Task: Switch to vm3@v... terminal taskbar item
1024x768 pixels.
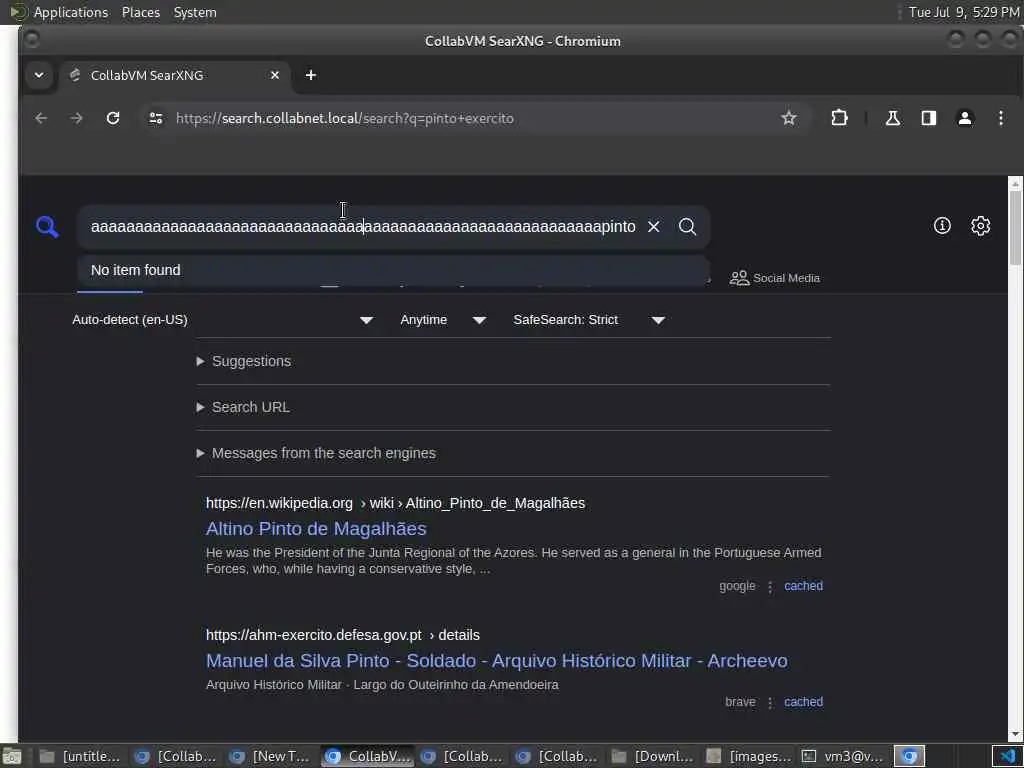Action: click(x=842, y=756)
